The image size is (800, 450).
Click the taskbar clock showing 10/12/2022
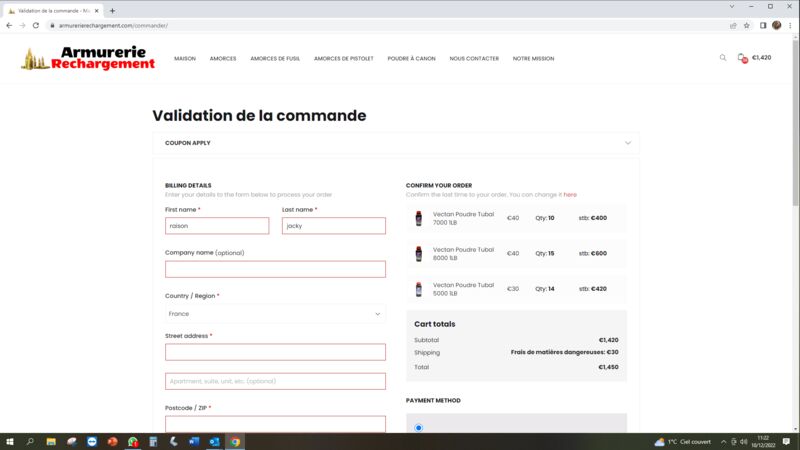coord(763,442)
